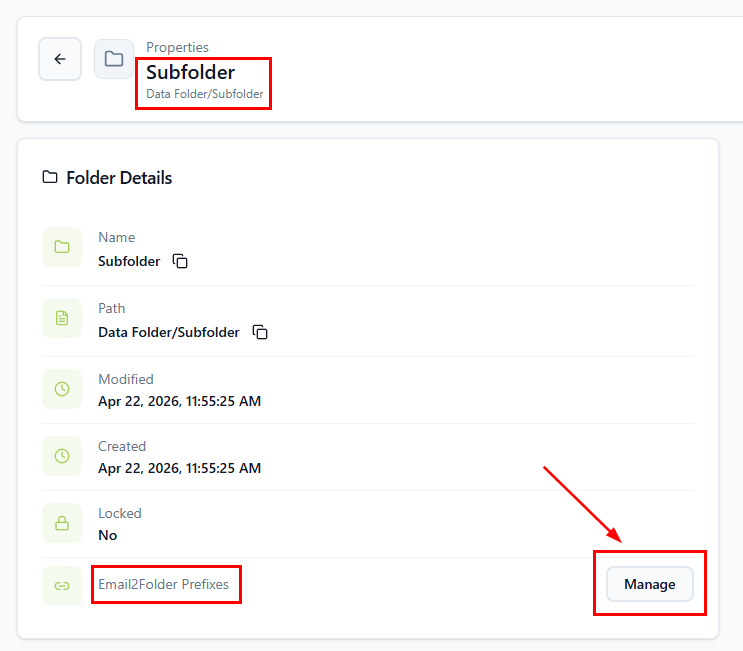Click the folder icon beside Folder Details heading
This screenshot has width=743, height=651.
(x=50, y=178)
